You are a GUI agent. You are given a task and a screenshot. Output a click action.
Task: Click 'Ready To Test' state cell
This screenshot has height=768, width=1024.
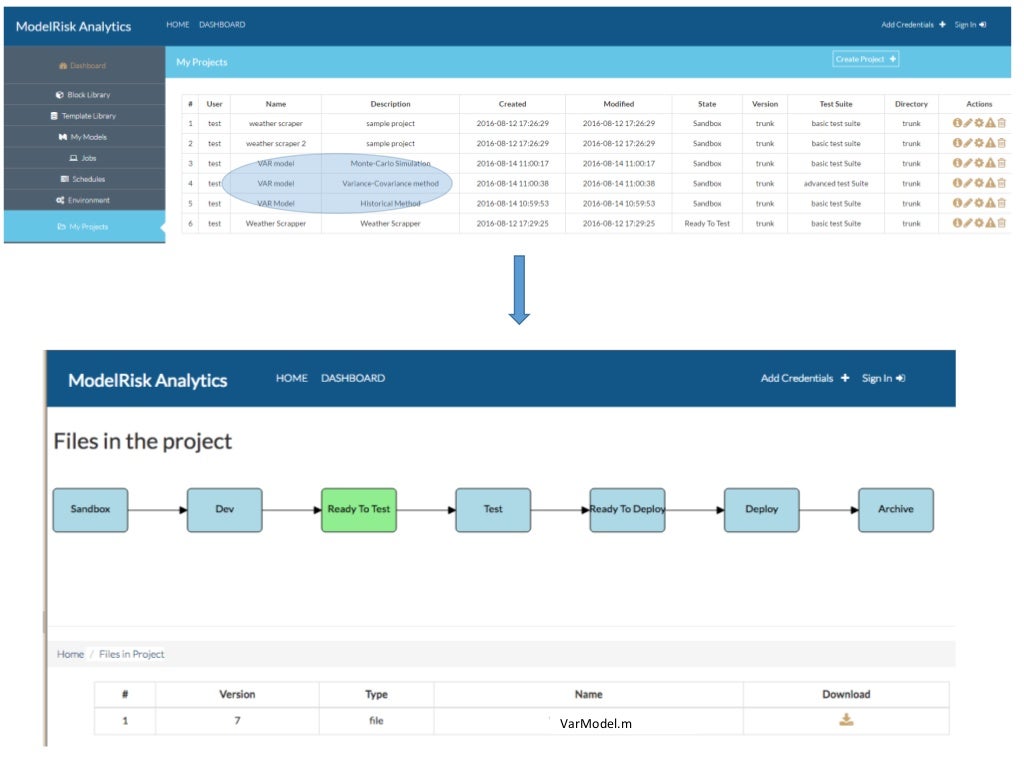tap(707, 223)
